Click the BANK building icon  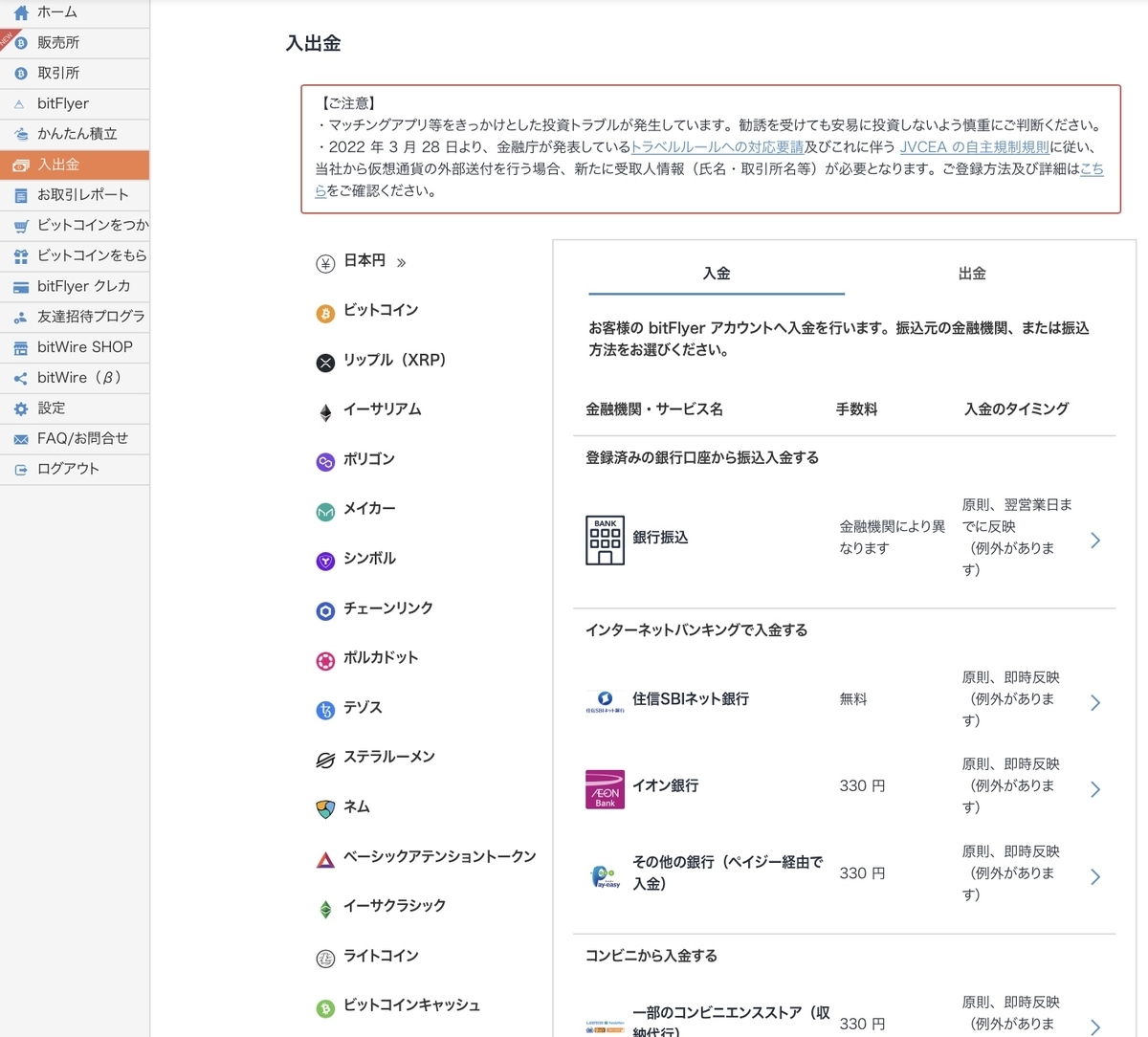(x=605, y=540)
